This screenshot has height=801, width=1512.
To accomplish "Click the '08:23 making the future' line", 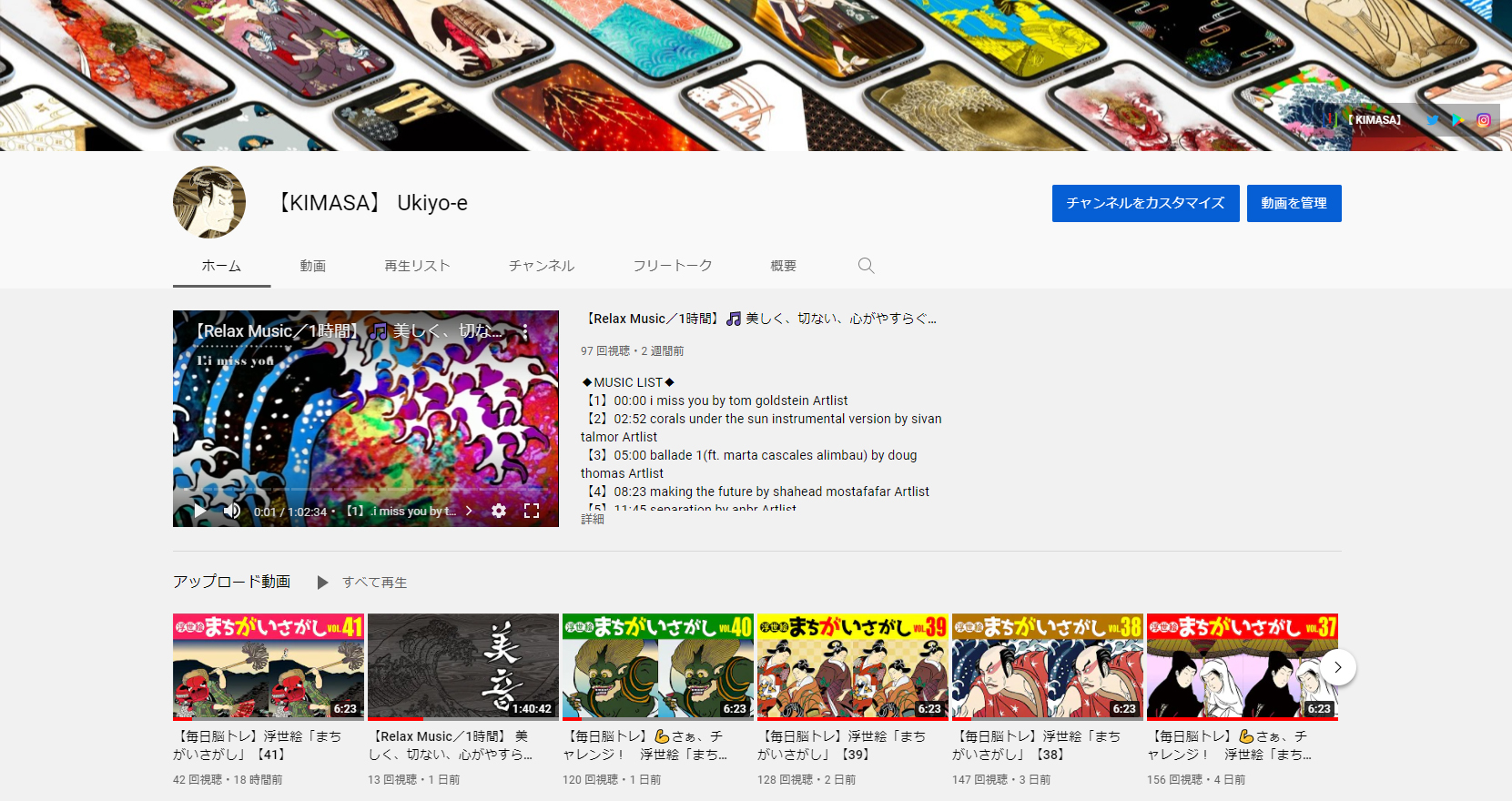I will tap(756, 492).
